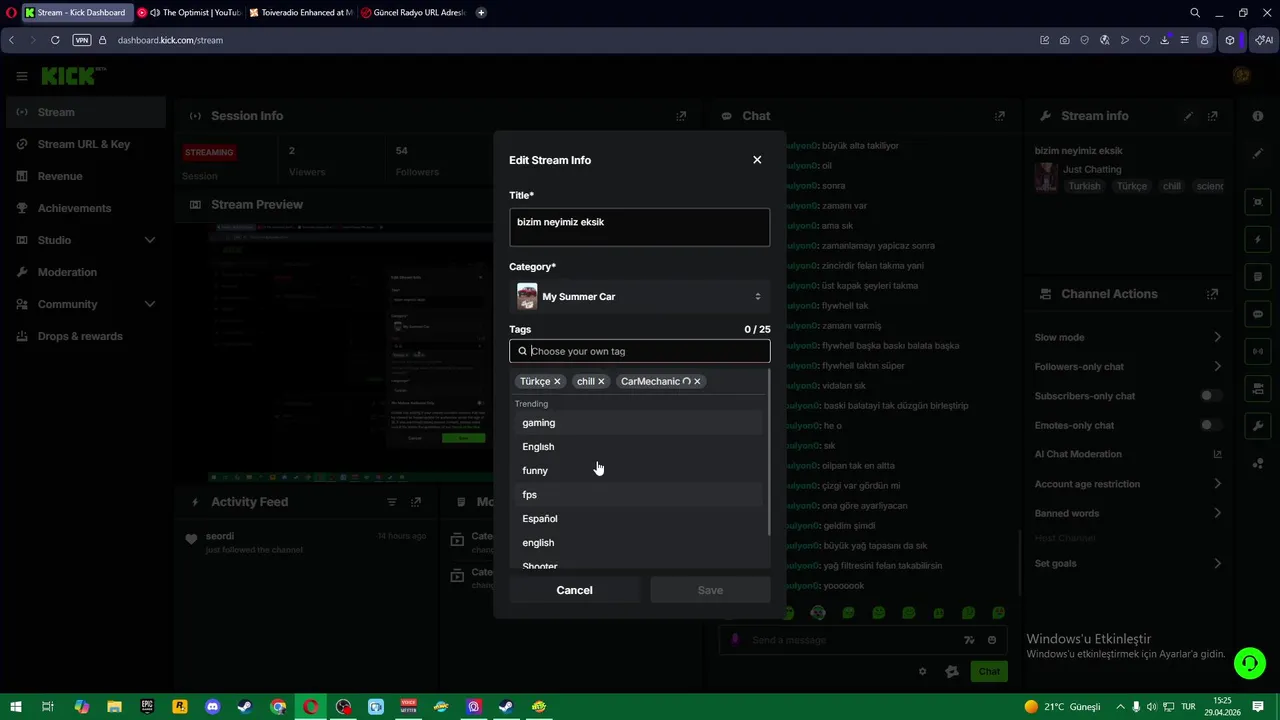Click the tag list scrollbar

pyautogui.click(x=768, y=452)
